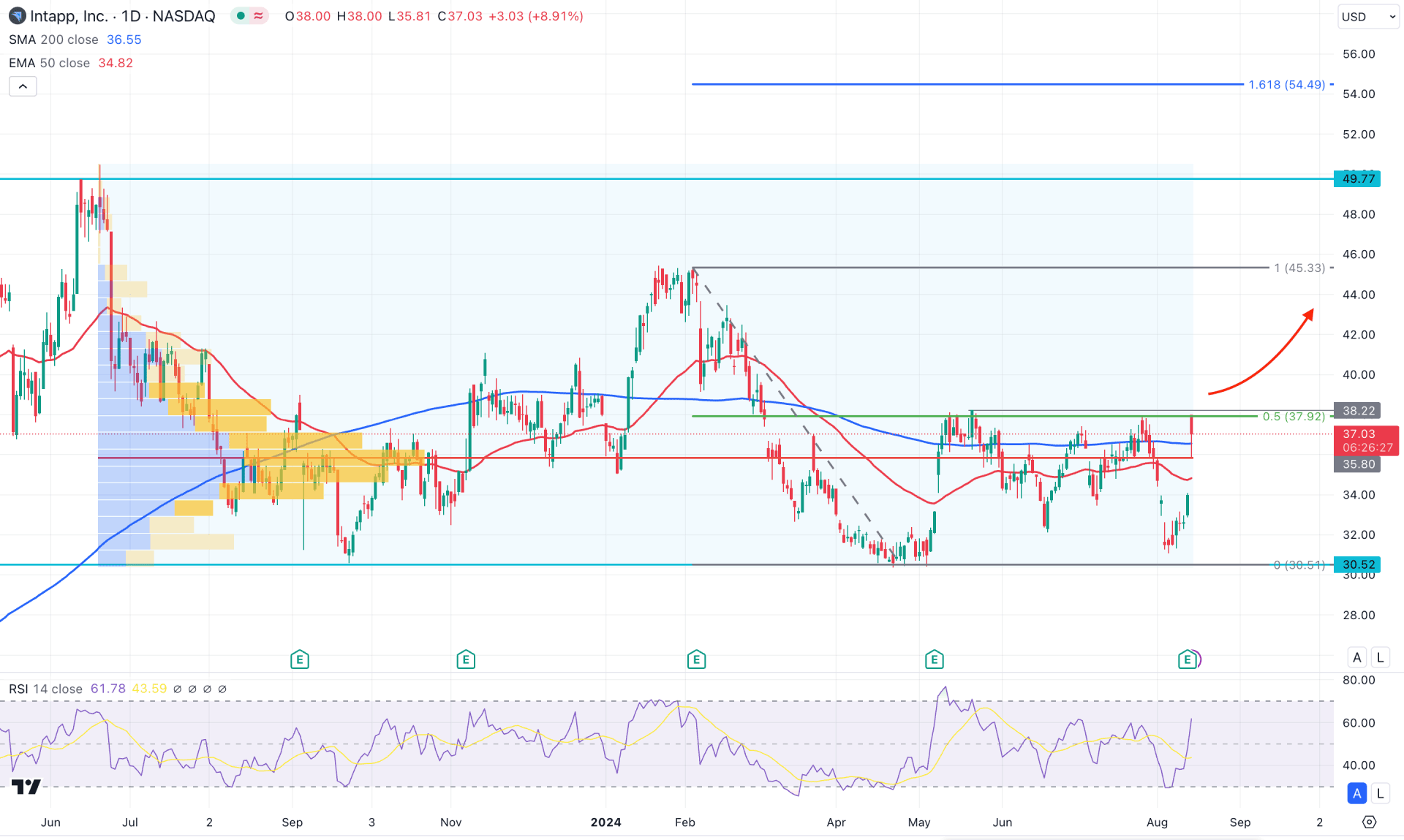The image size is (1404, 840).
Task: Open the earnings marker near November 2023
Action: (x=466, y=659)
